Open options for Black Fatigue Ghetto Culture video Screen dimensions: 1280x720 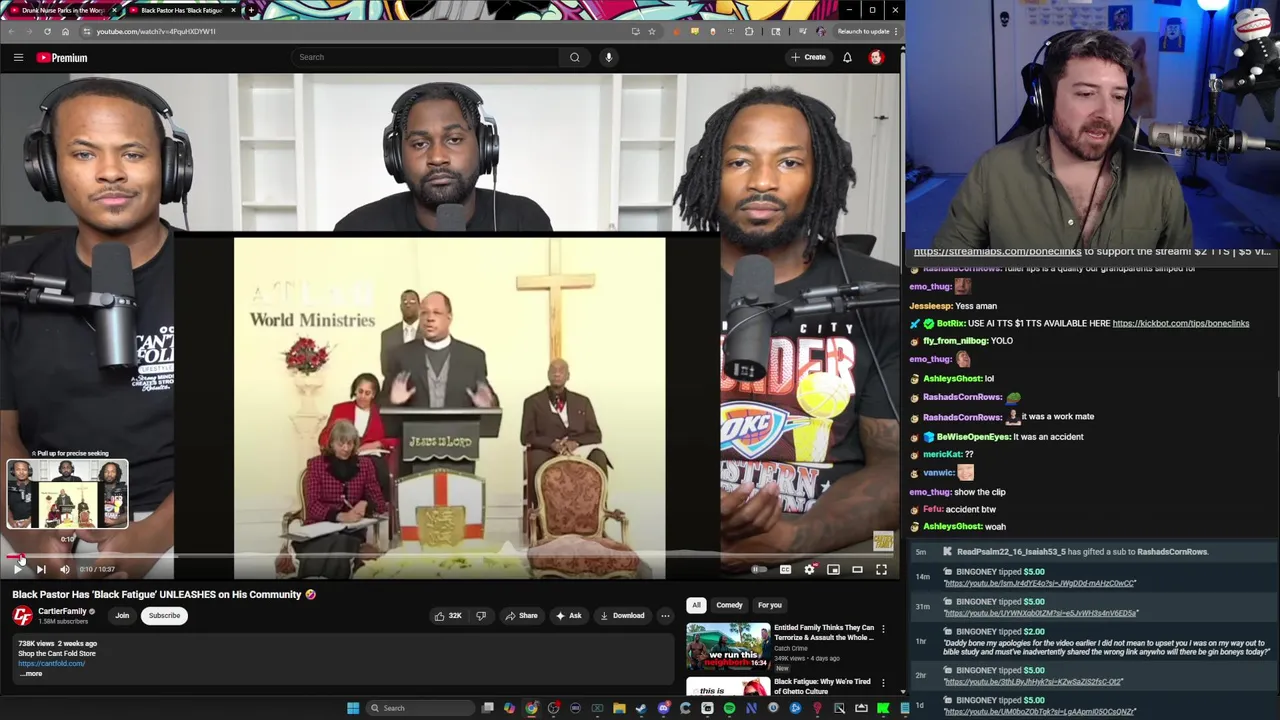pyautogui.click(x=883, y=683)
